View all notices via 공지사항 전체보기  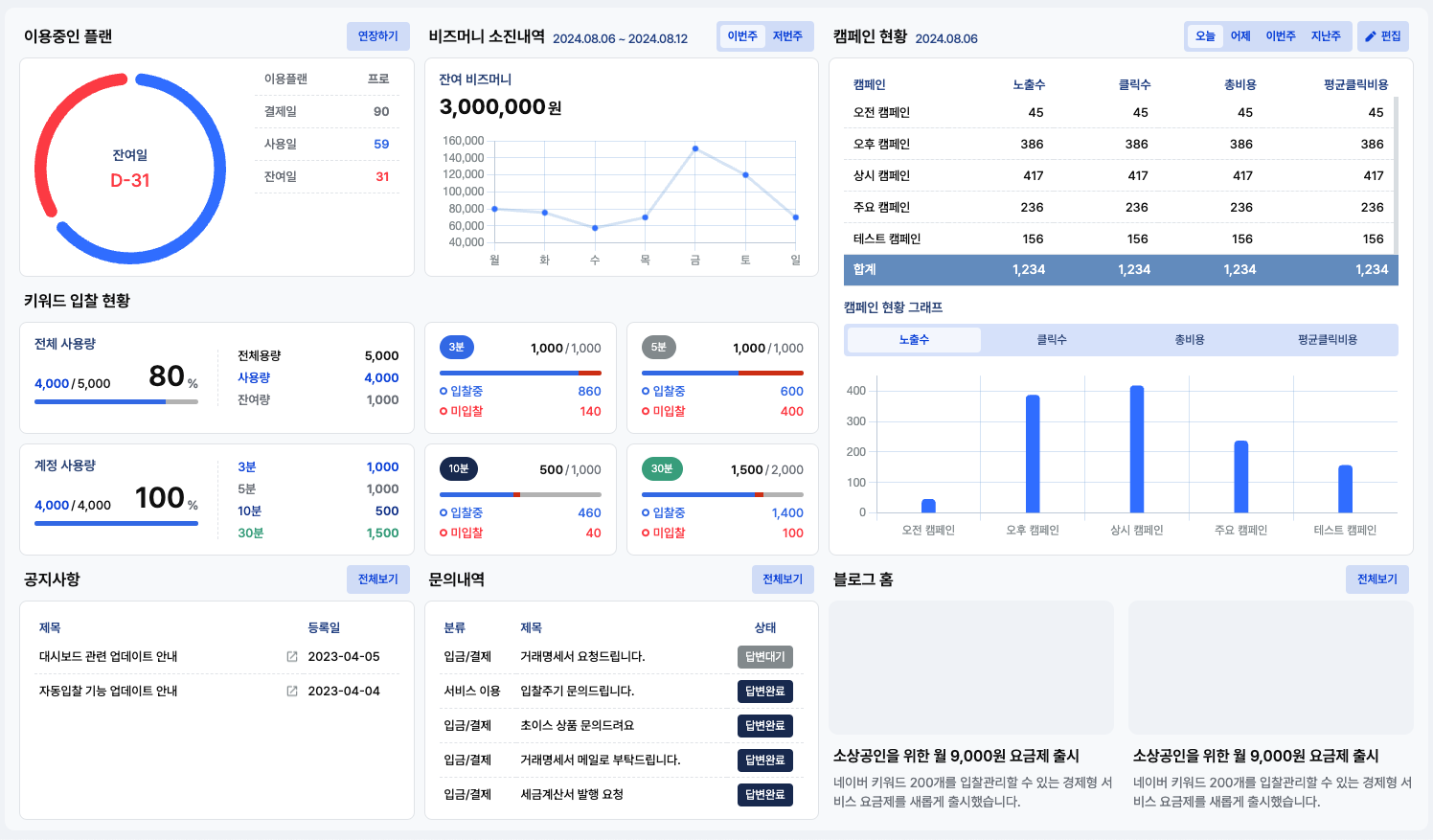tap(377, 579)
